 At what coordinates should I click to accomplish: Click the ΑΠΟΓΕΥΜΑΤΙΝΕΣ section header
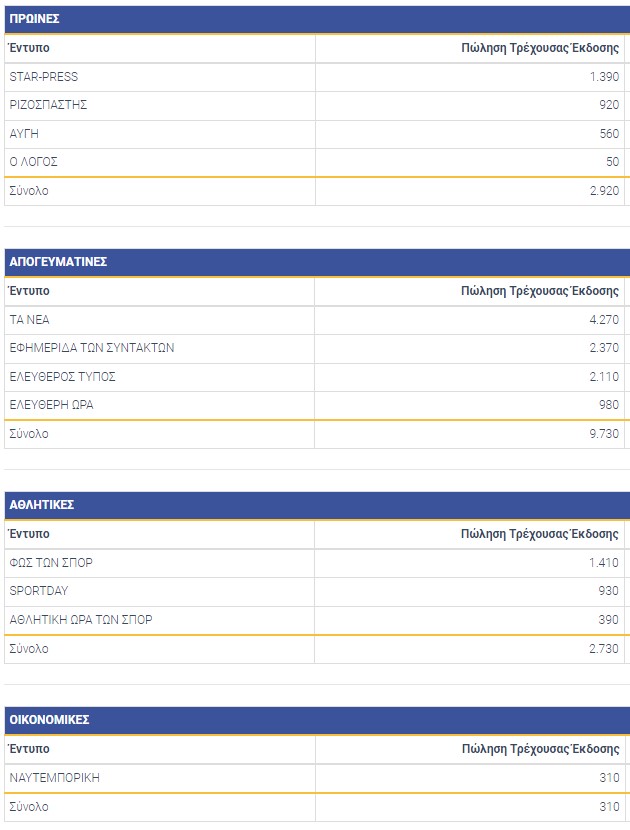click(58, 262)
